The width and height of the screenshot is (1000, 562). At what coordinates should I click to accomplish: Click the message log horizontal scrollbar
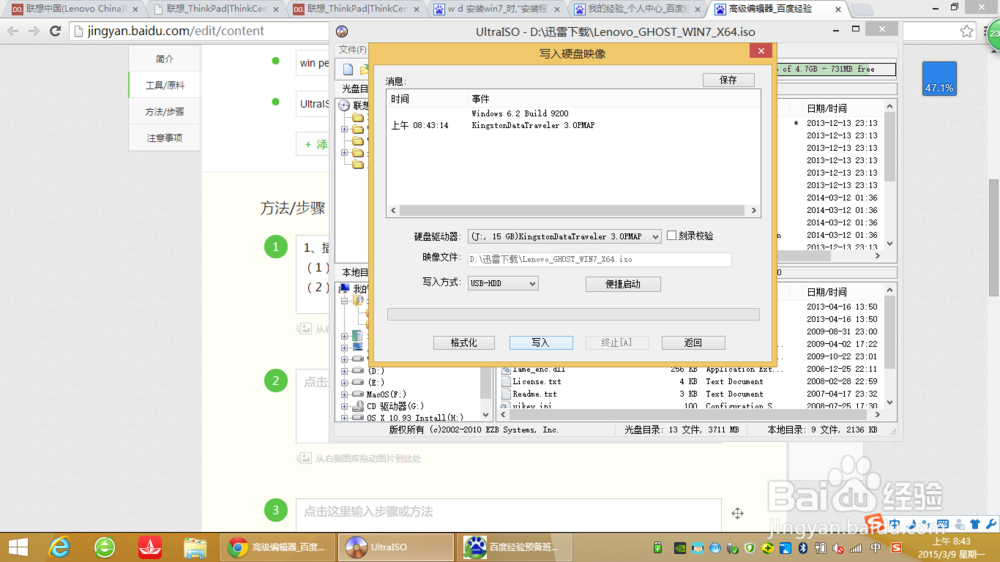[573, 211]
